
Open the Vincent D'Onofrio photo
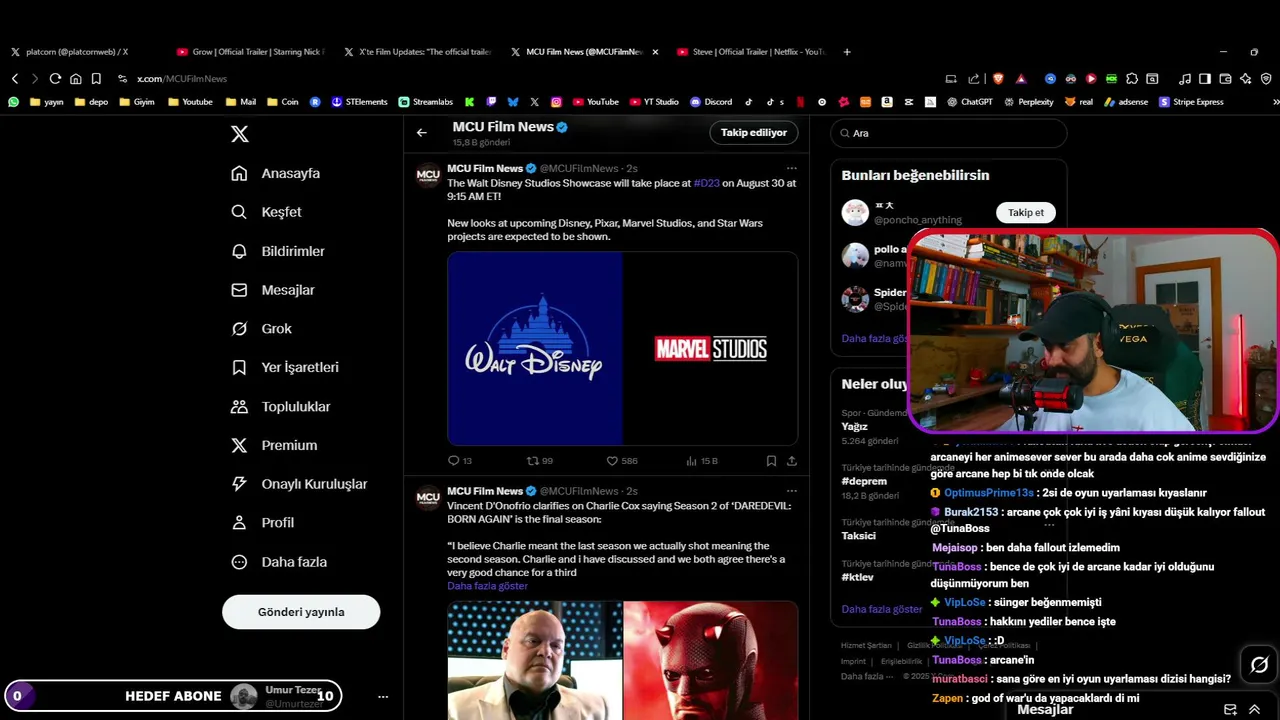click(x=535, y=660)
